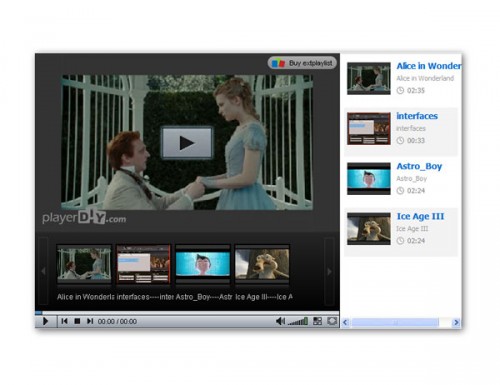The height and width of the screenshot is (385, 500).
Task: Stop playback with the stop button
Action: 77,321
